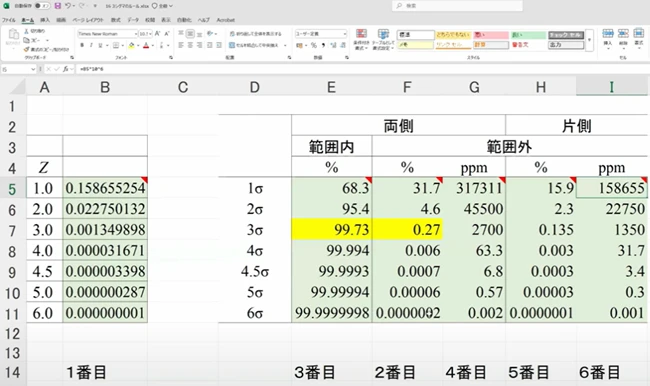Apply the dark Check Cell style

click(x=566, y=35)
